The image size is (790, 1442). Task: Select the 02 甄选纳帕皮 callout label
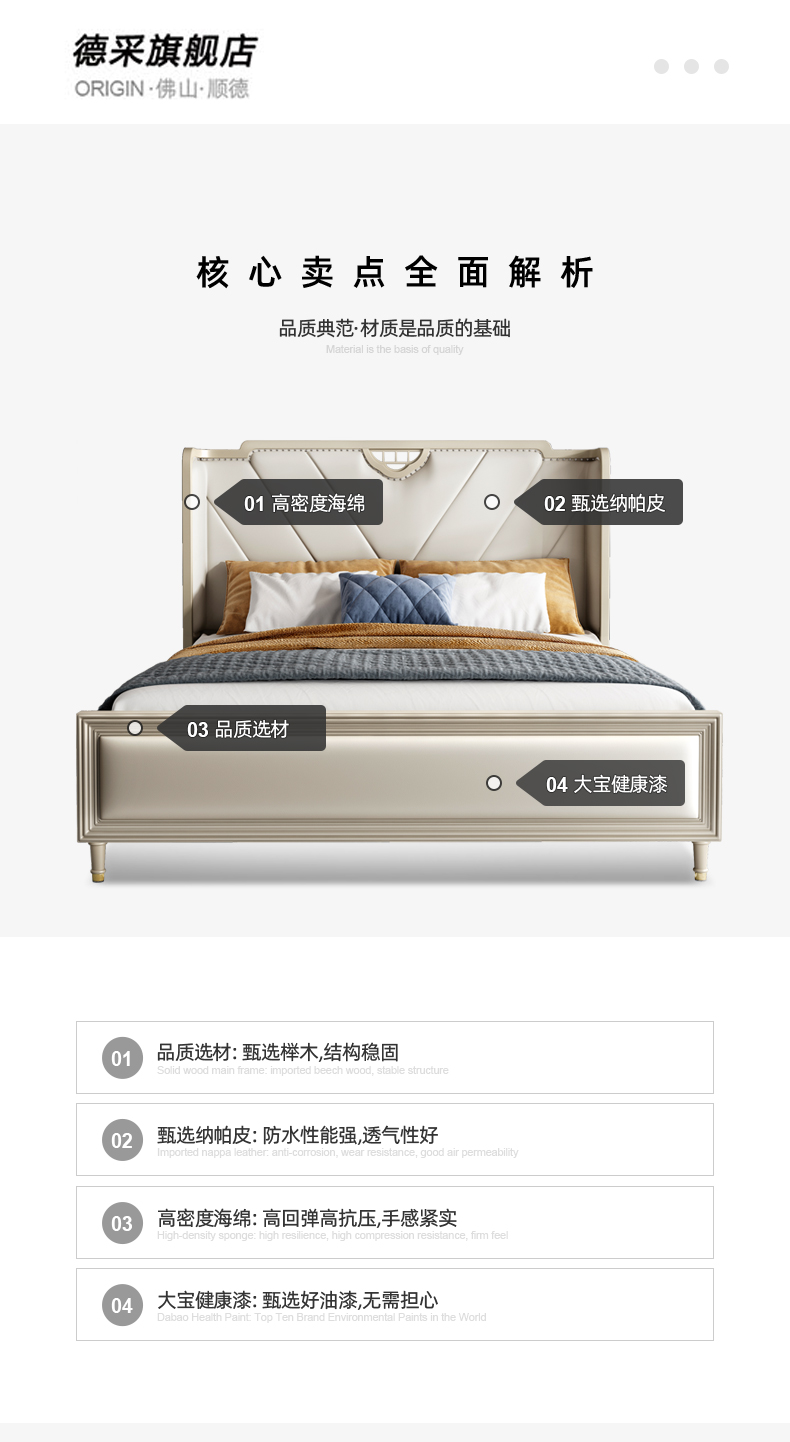[x=599, y=503]
